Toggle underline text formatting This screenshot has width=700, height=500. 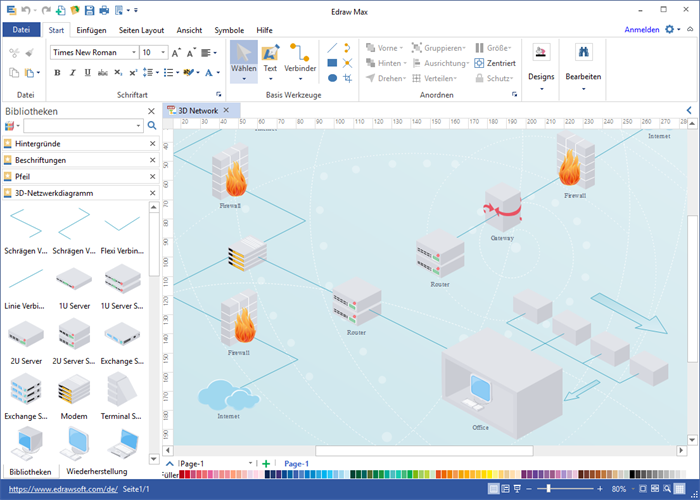[x=87, y=73]
